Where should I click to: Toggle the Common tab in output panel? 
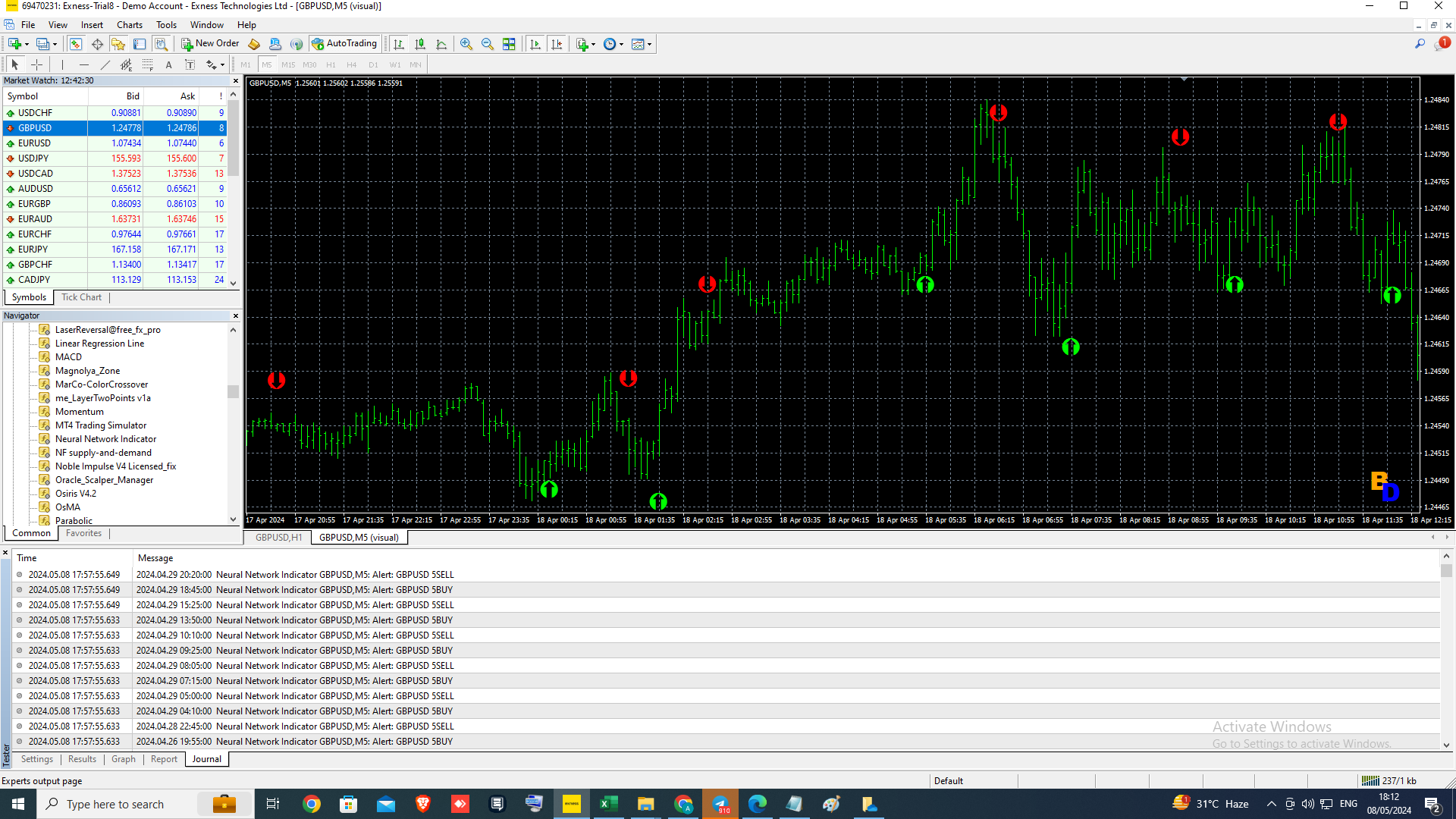(x=30, y=533)
